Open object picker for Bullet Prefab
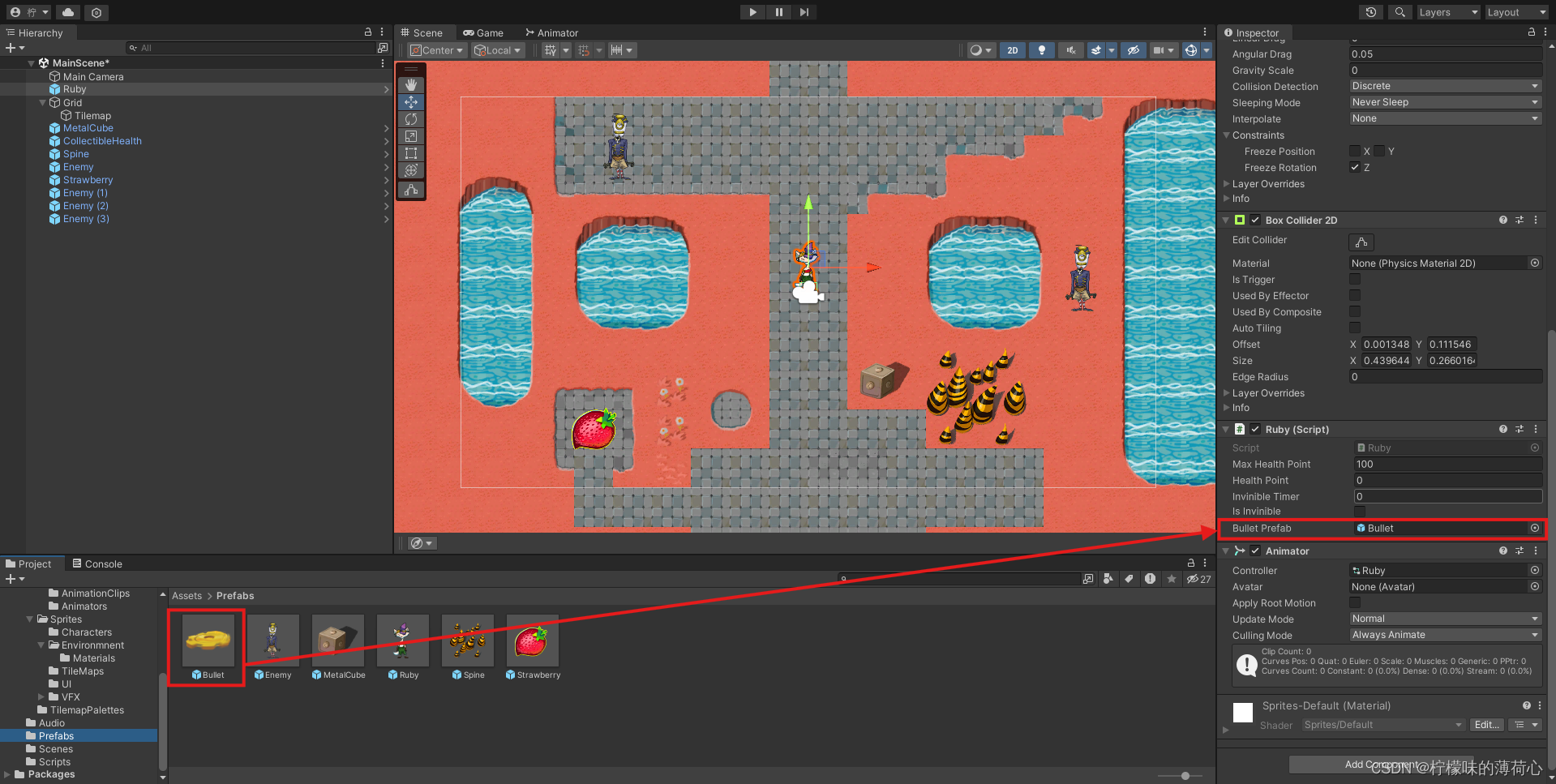 coord(1535,529)
